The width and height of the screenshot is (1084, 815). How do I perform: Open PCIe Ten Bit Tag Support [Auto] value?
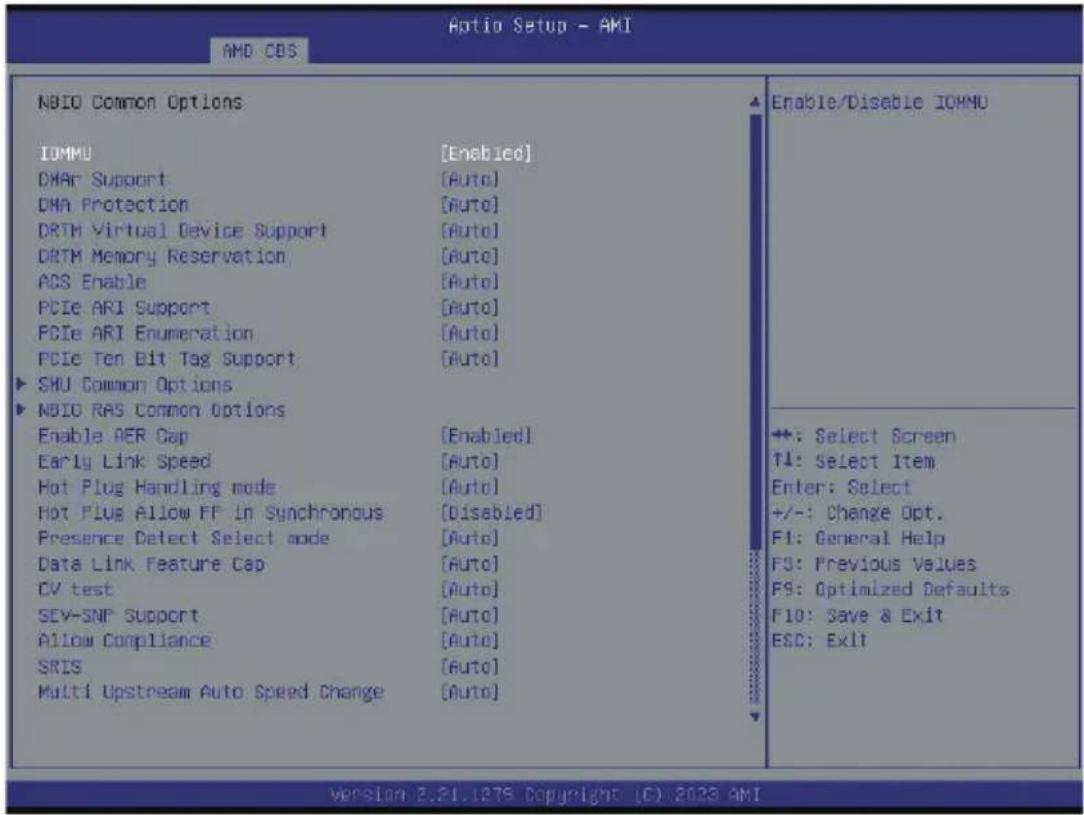click(x=469, y=359)
